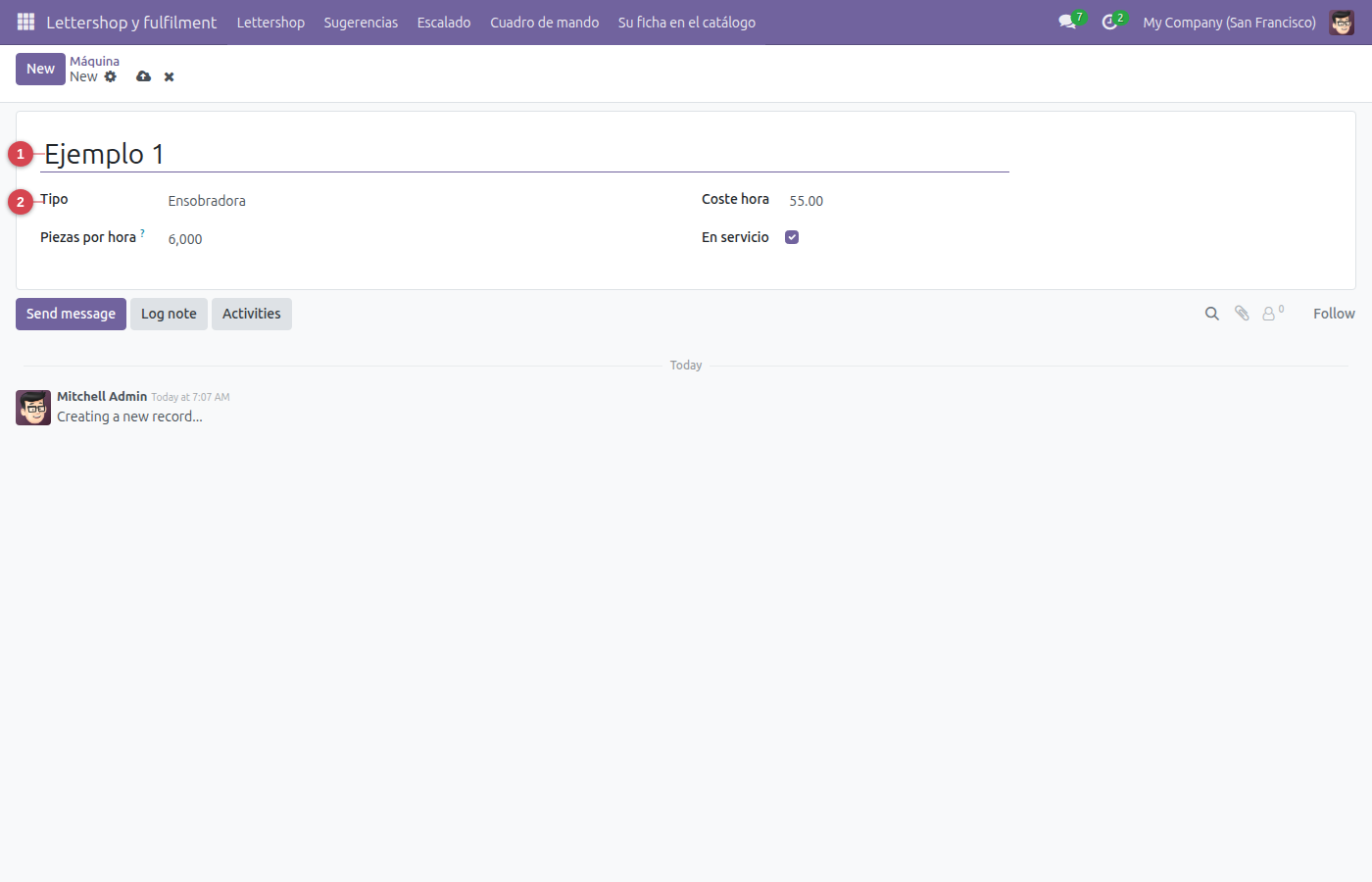Search messages with the magnifier icon
The height and width of the screenshot is (882, 1372).
coord(1212,314)
